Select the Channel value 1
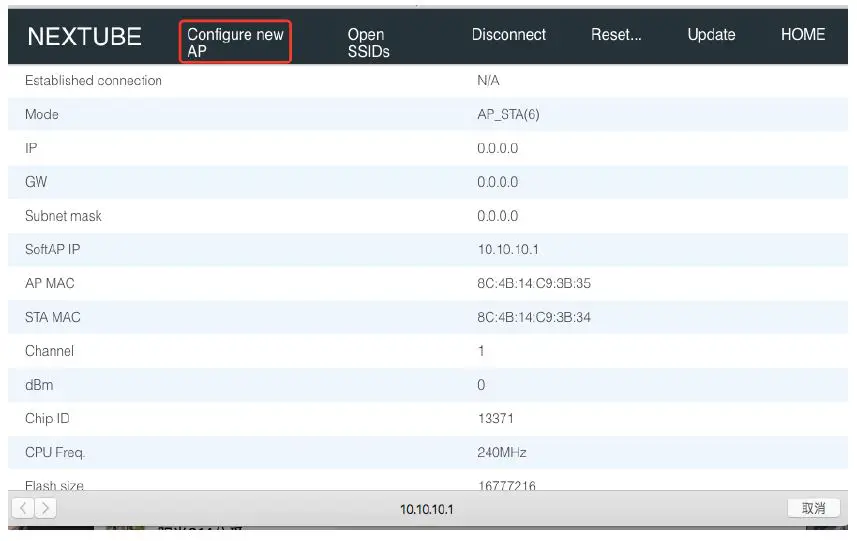 (x=481, y=351)
